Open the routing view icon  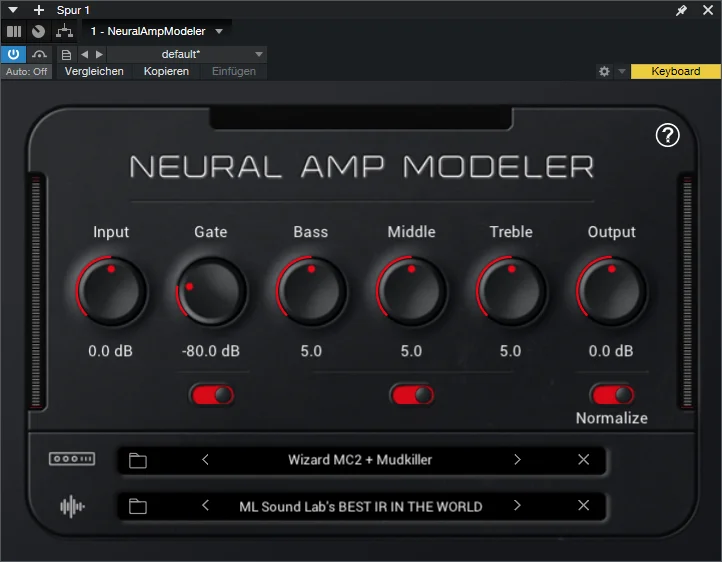64,31
